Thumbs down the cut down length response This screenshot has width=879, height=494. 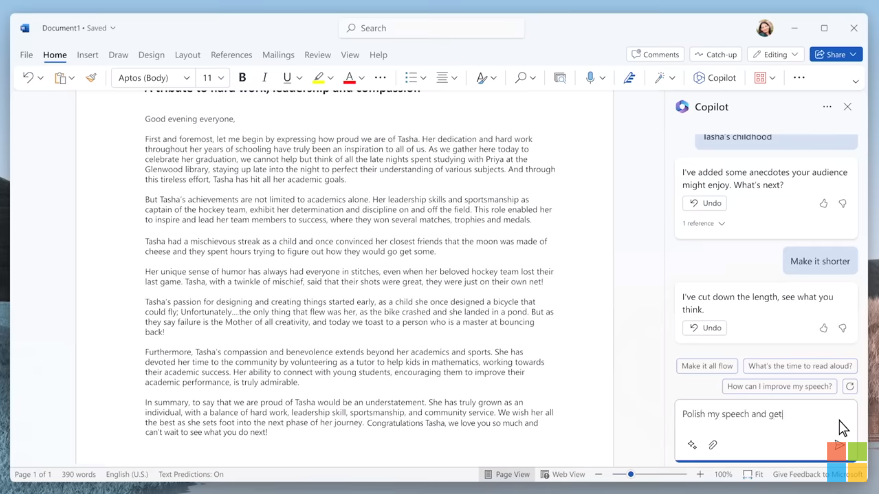point(843,328)
